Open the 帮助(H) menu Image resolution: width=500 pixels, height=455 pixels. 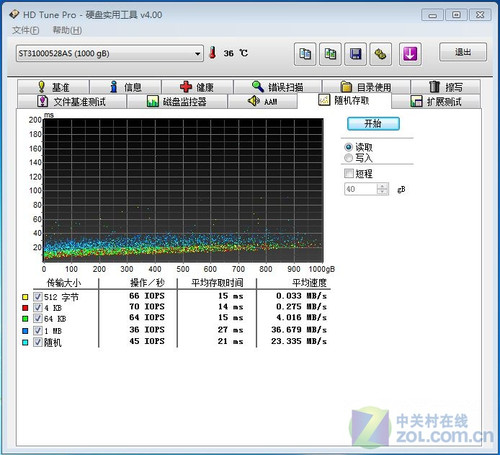pos(67,30)
